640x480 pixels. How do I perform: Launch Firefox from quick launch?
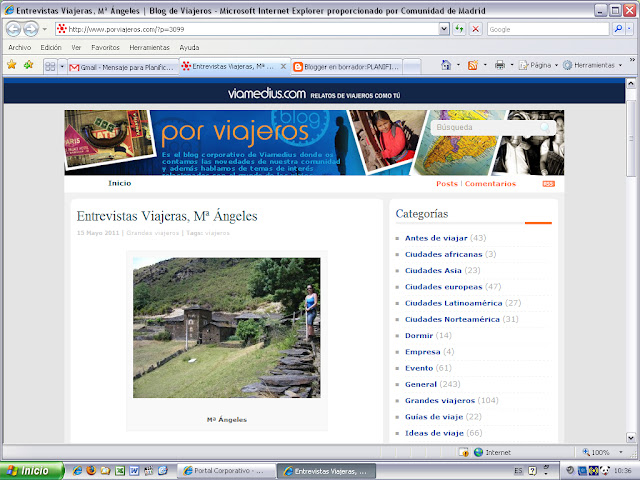[x=91, y=471]
